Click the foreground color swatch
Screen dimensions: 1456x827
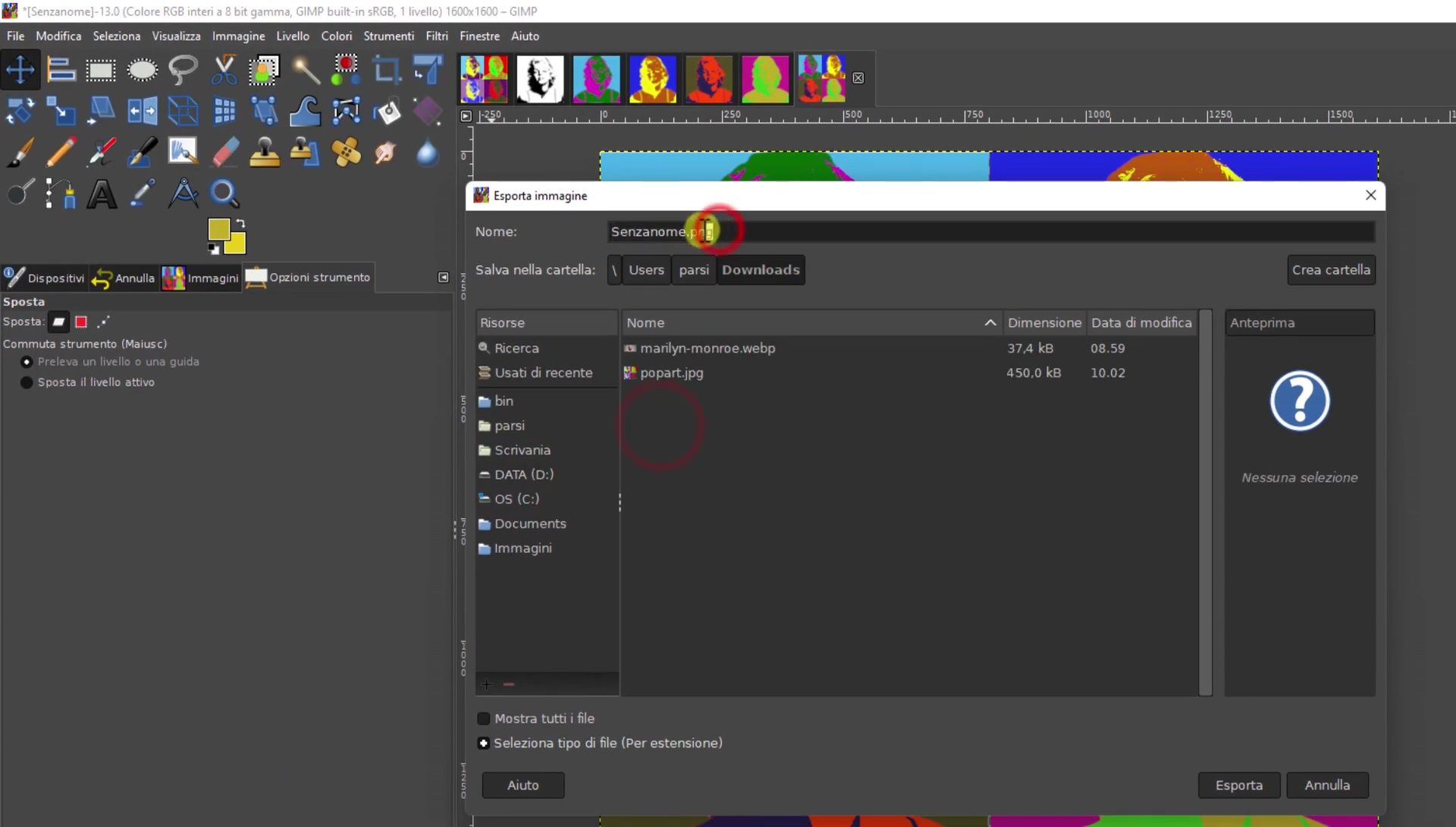(218, 229)
